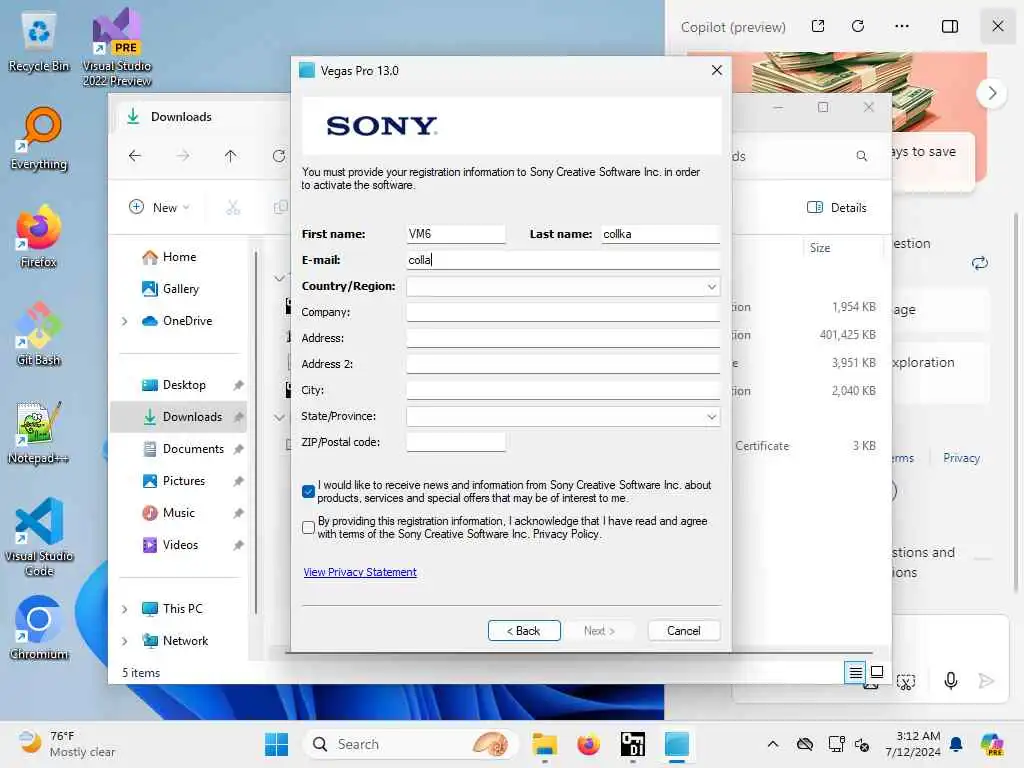Open Windows Start menu
Viewport: 1024px width, 768px height.
pos(276,744)
